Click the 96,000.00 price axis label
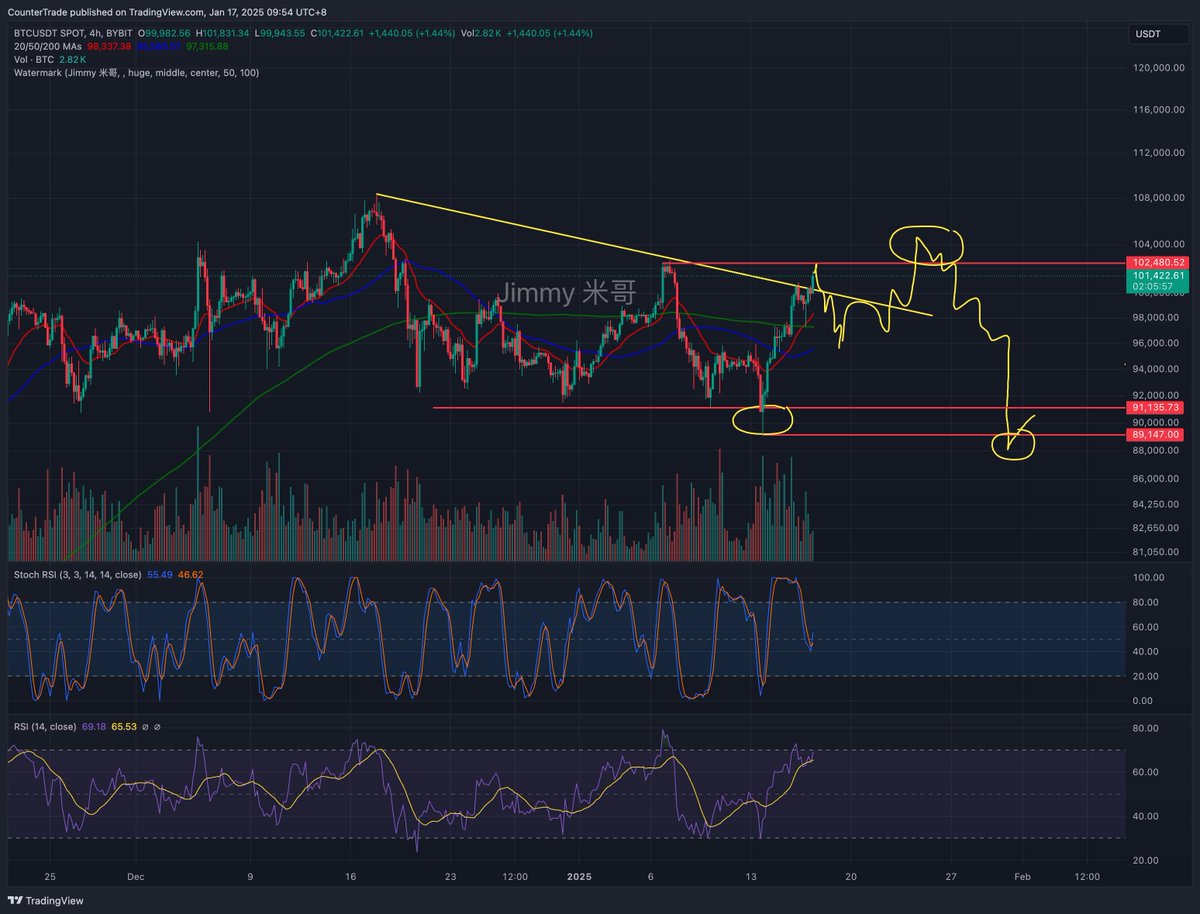 1158,343
